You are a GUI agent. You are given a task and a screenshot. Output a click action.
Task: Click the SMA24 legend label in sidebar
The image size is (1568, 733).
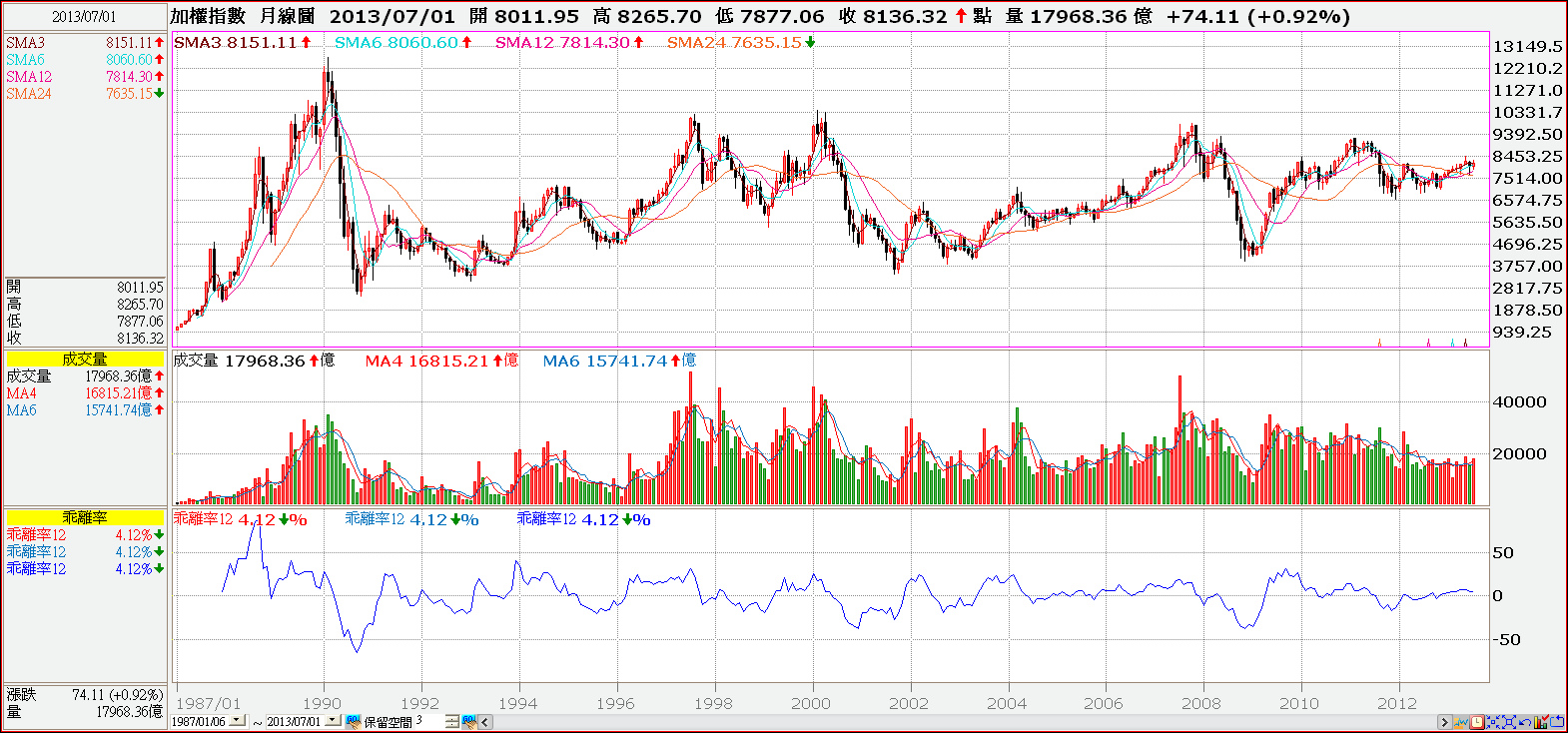click(29, 94)
